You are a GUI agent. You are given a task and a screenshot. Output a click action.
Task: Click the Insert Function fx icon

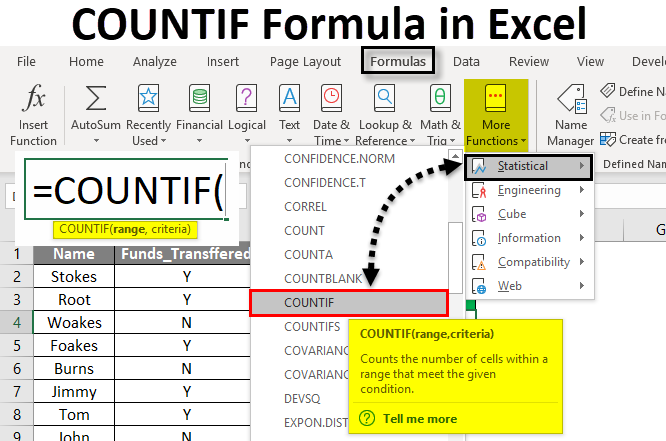[x=34, y=98]
